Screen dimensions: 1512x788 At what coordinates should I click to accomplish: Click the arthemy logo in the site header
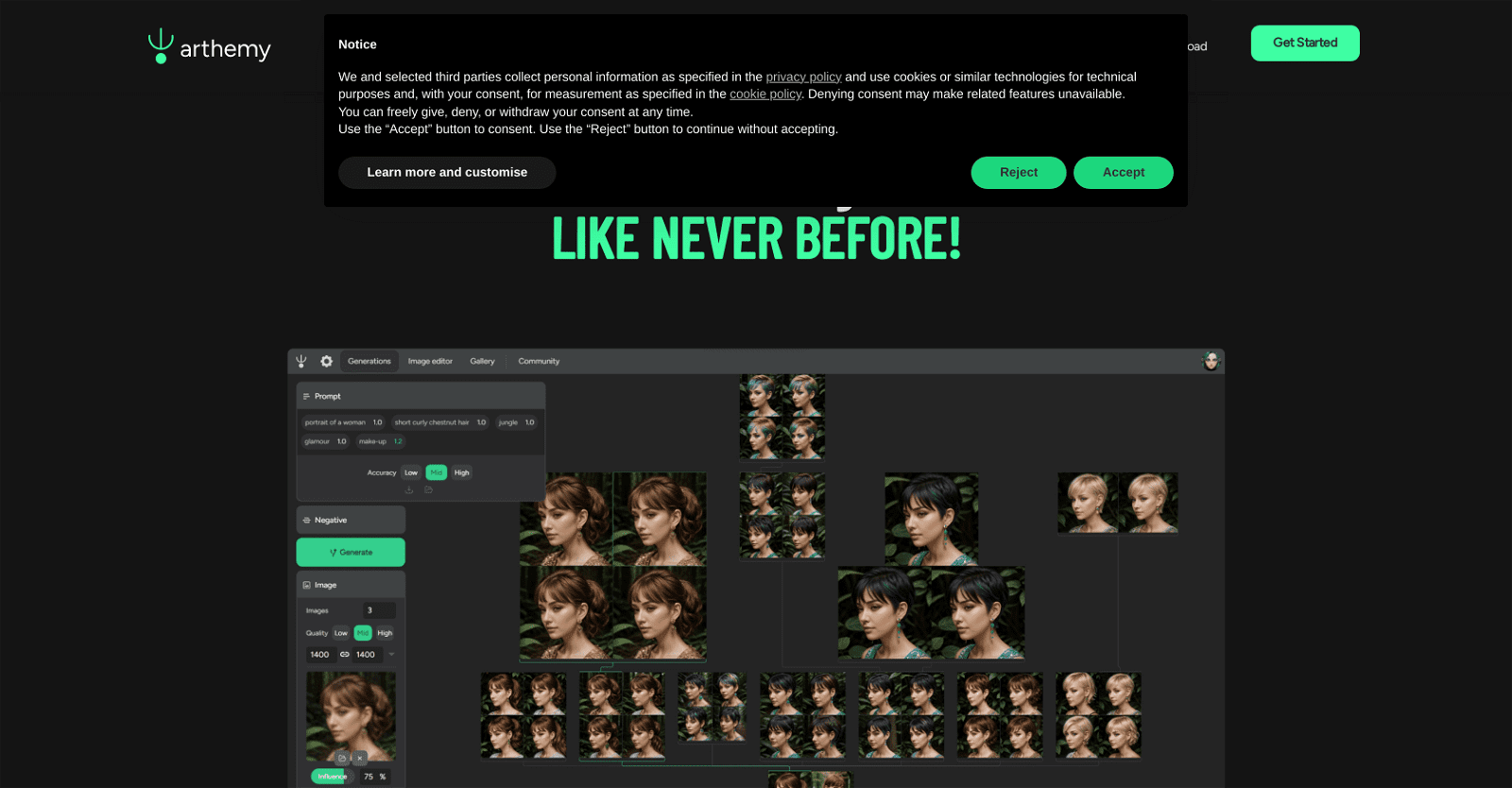tap(210, 46)
